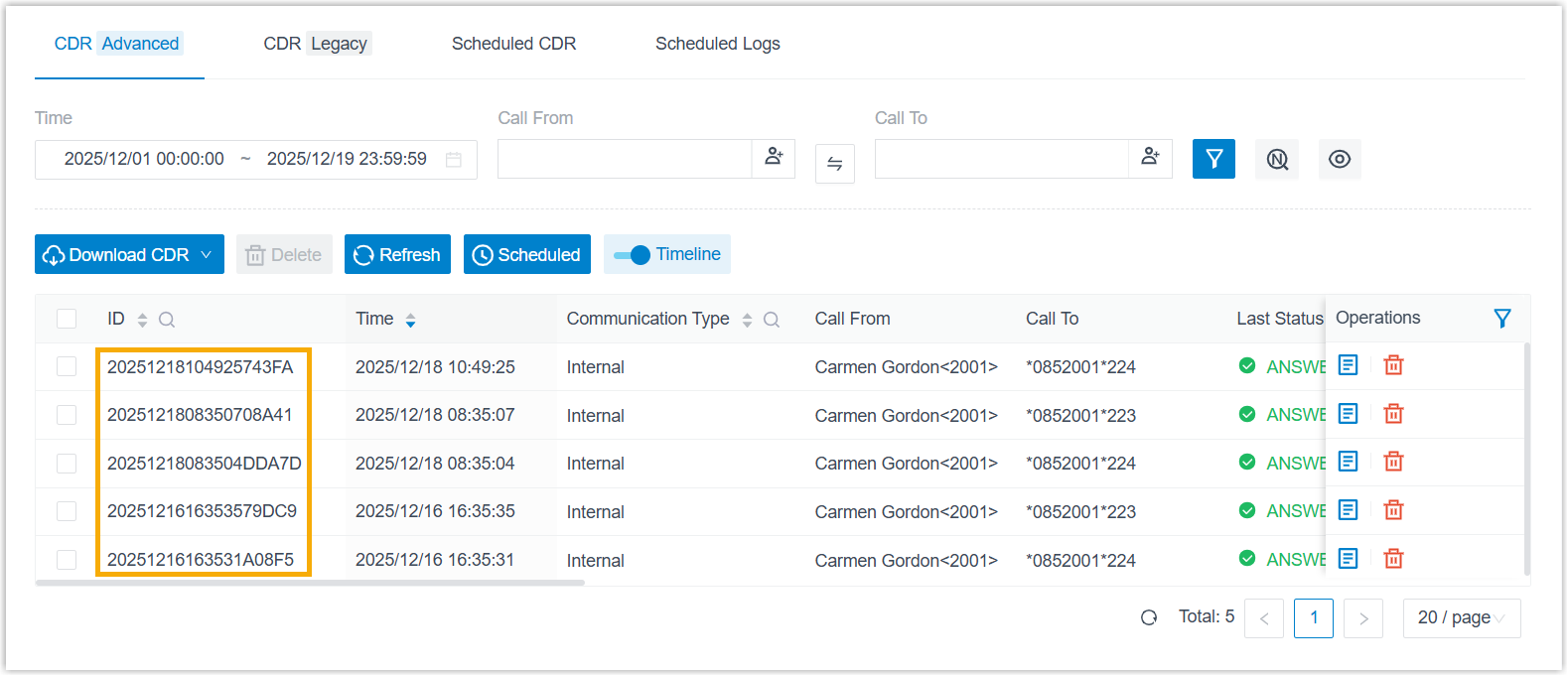Open the 20 / page size selector
The image size is (1568, 676).
pyautogui.click(x=1461, y=617)
